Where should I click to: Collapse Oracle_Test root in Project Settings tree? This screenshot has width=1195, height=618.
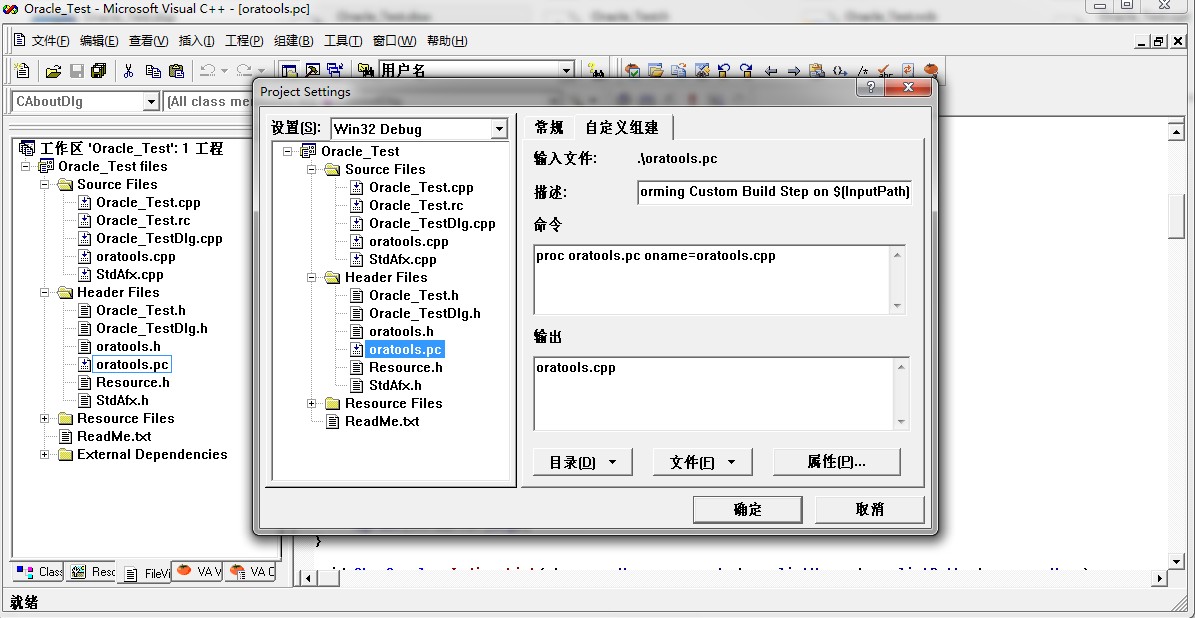tap(287, 151)
